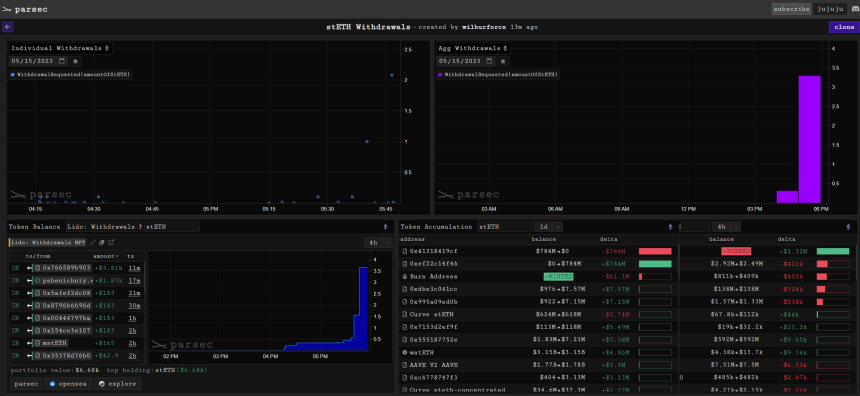Toggle the purple WithdrawalRequested legend in Agg Withdrawals
This screenshot has height=396, width=860.
pos(498,74)
